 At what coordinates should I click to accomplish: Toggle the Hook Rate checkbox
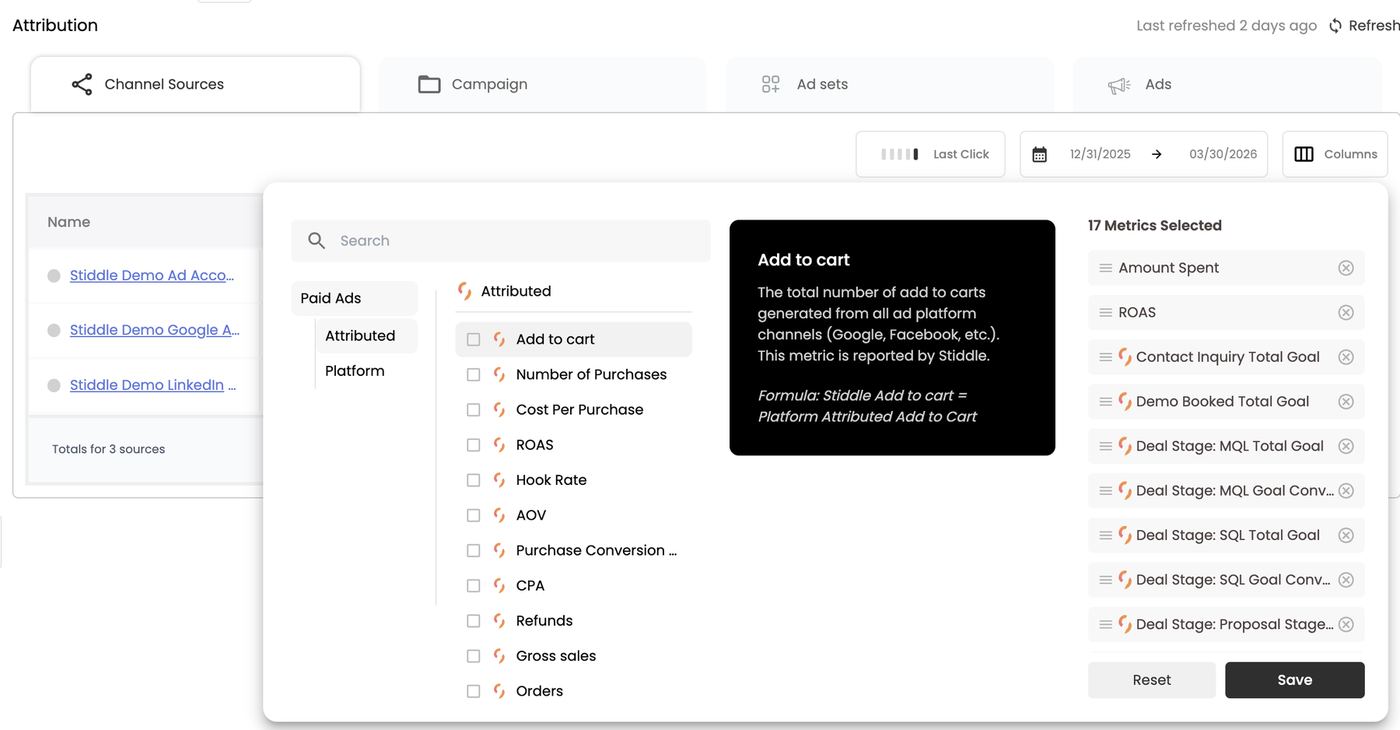[474, 480]
